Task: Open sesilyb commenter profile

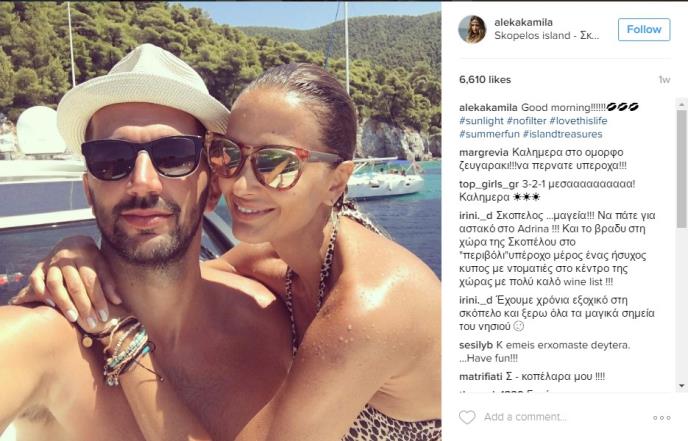Action: 476,345
